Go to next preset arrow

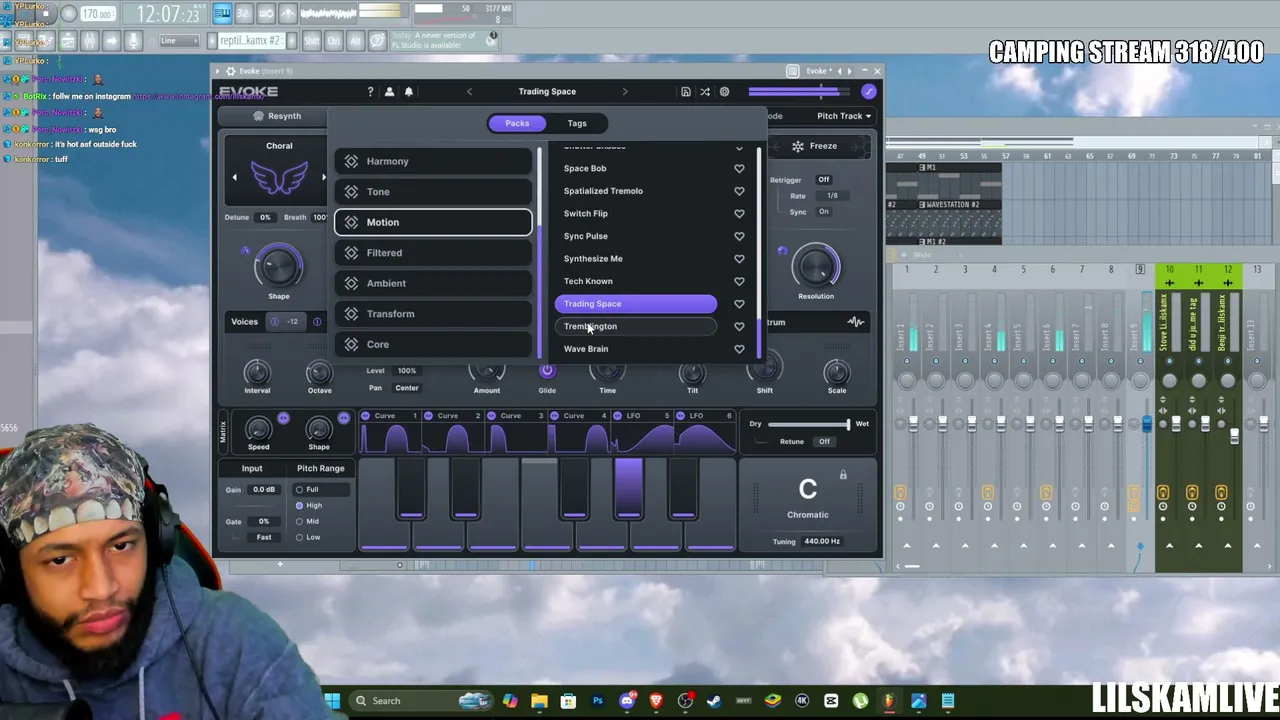625,92
